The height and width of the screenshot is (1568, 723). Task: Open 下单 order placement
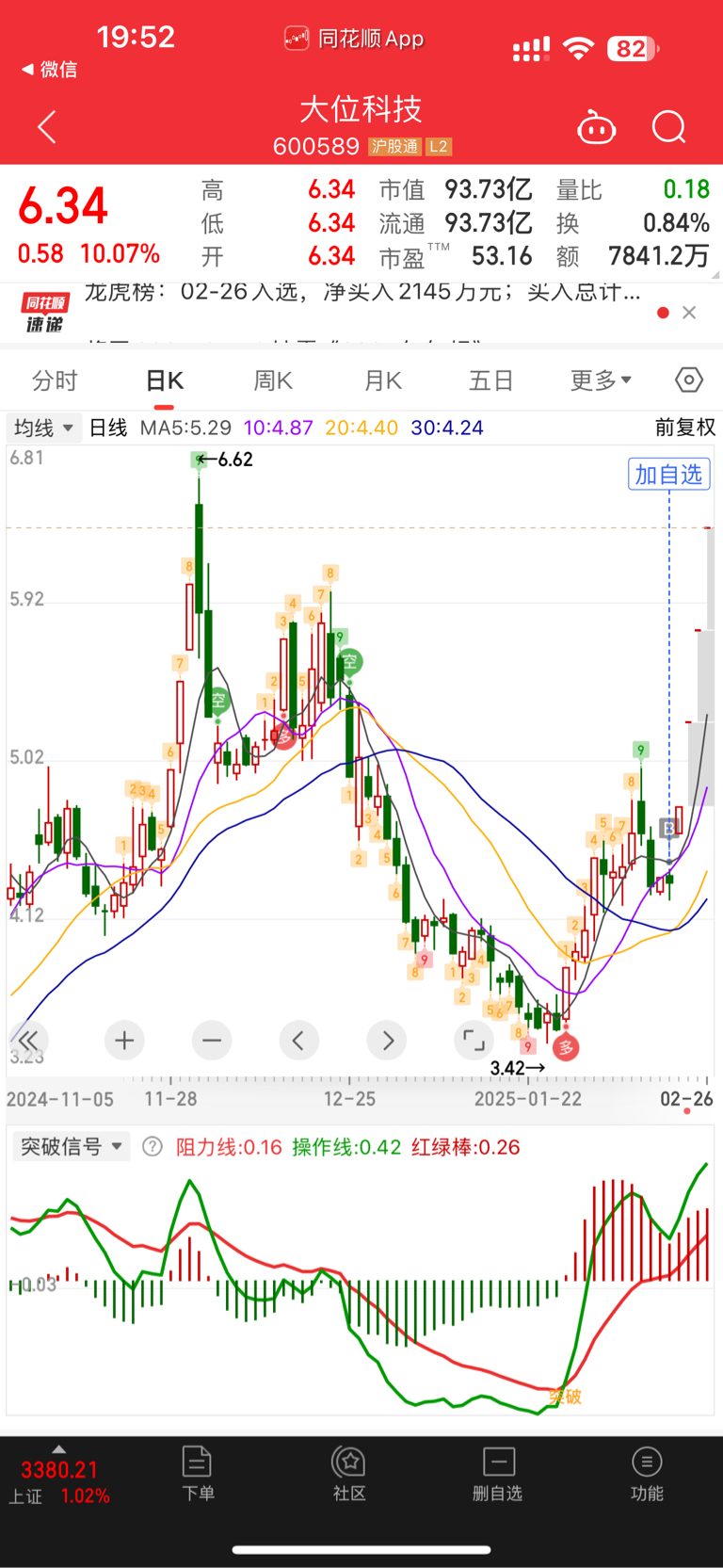198,1474
